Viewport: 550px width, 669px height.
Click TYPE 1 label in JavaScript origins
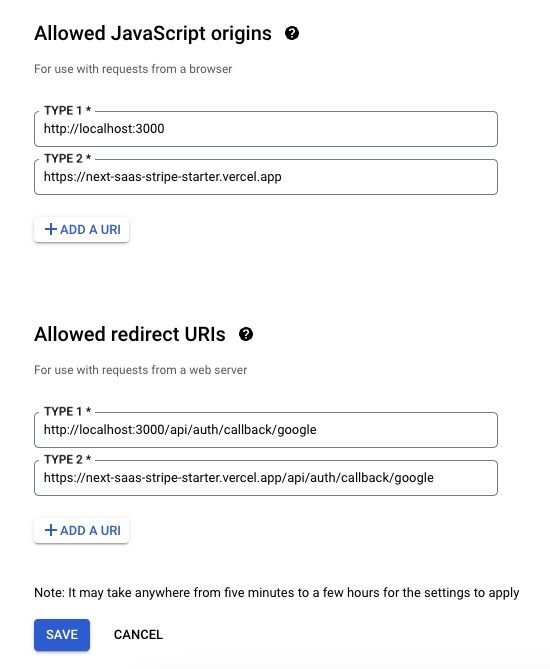pyautogui.click(x=67, y=111)
